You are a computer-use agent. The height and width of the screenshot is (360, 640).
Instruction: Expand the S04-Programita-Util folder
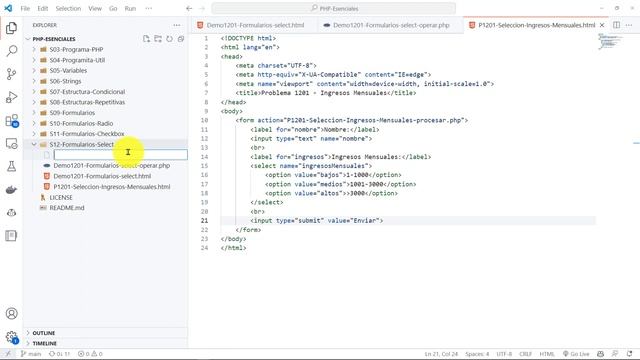(77, 60)
